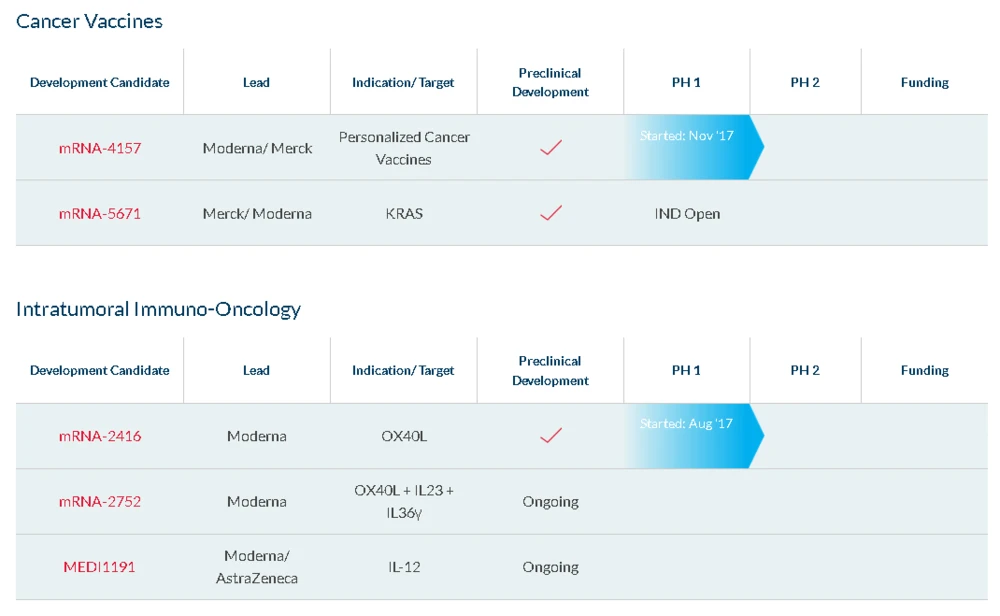Click the preclinical checkmark for mRNA-4157

point(550,148)
